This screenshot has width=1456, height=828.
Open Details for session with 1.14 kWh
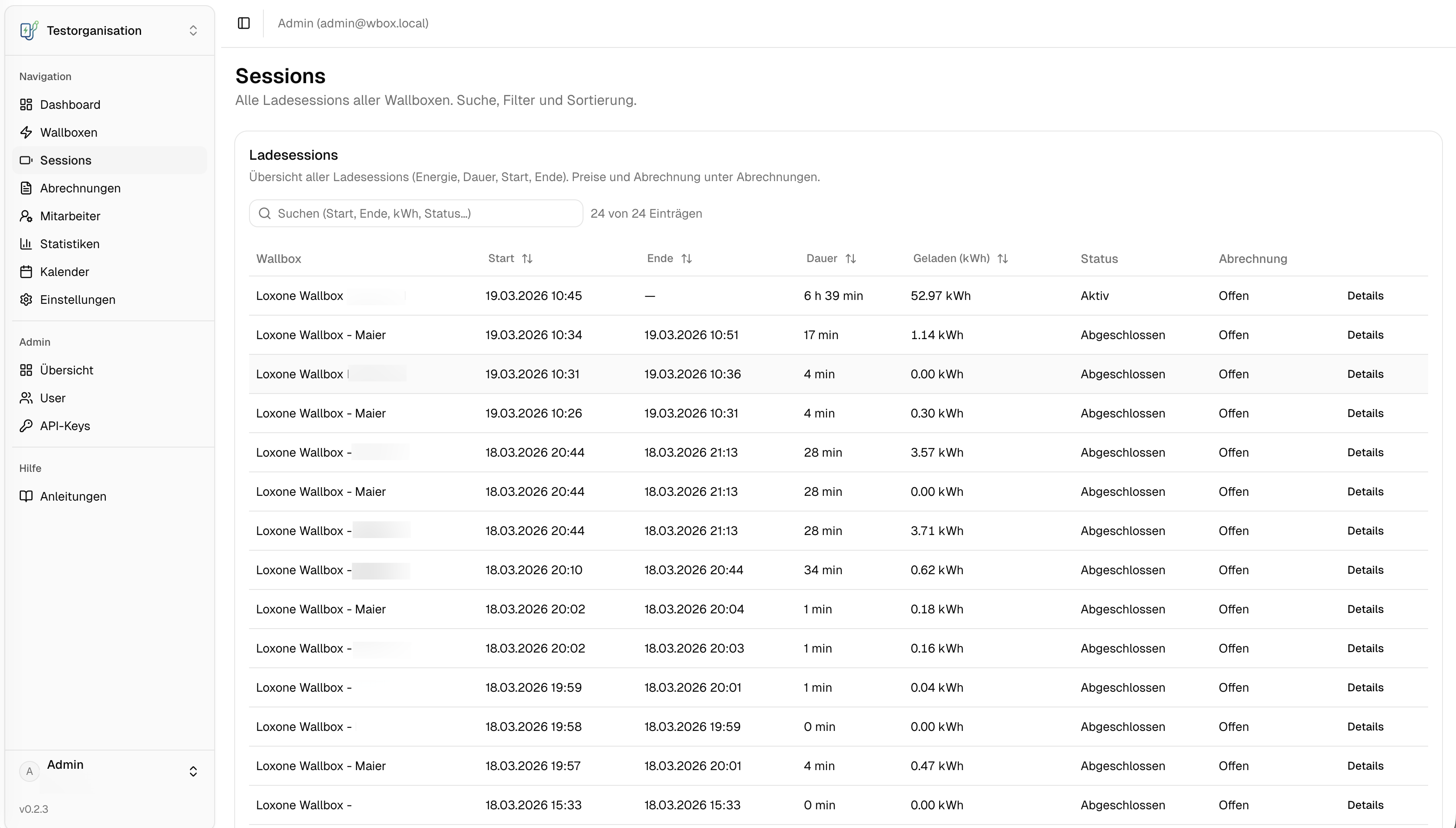click(1365, 335)
